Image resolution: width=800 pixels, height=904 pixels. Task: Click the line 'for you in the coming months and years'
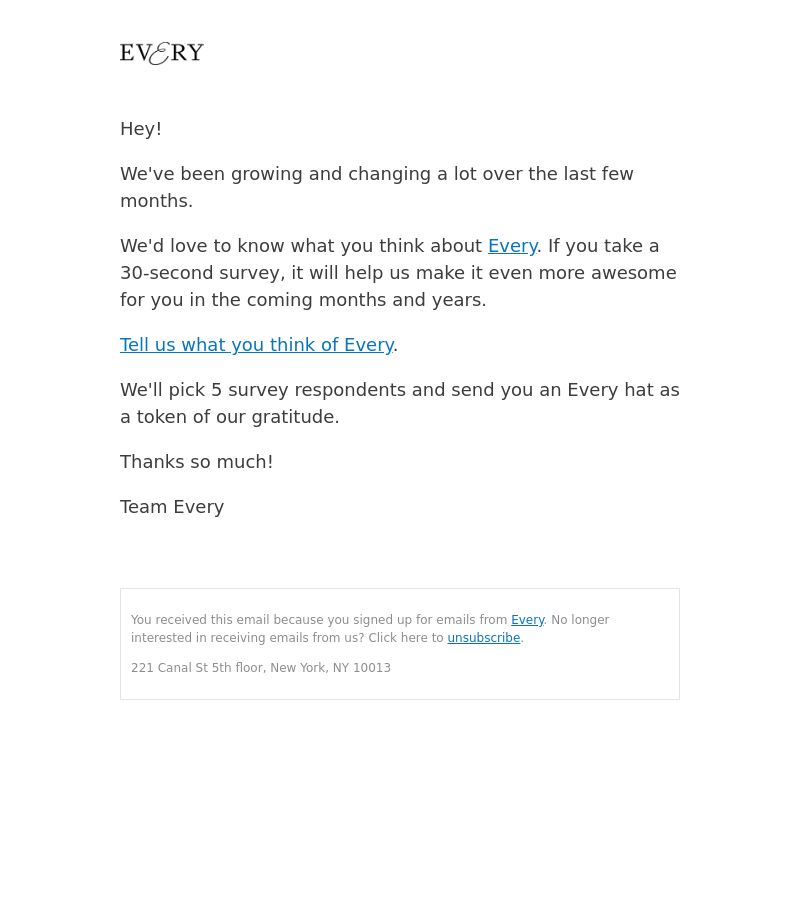click(x=303, y=300)
